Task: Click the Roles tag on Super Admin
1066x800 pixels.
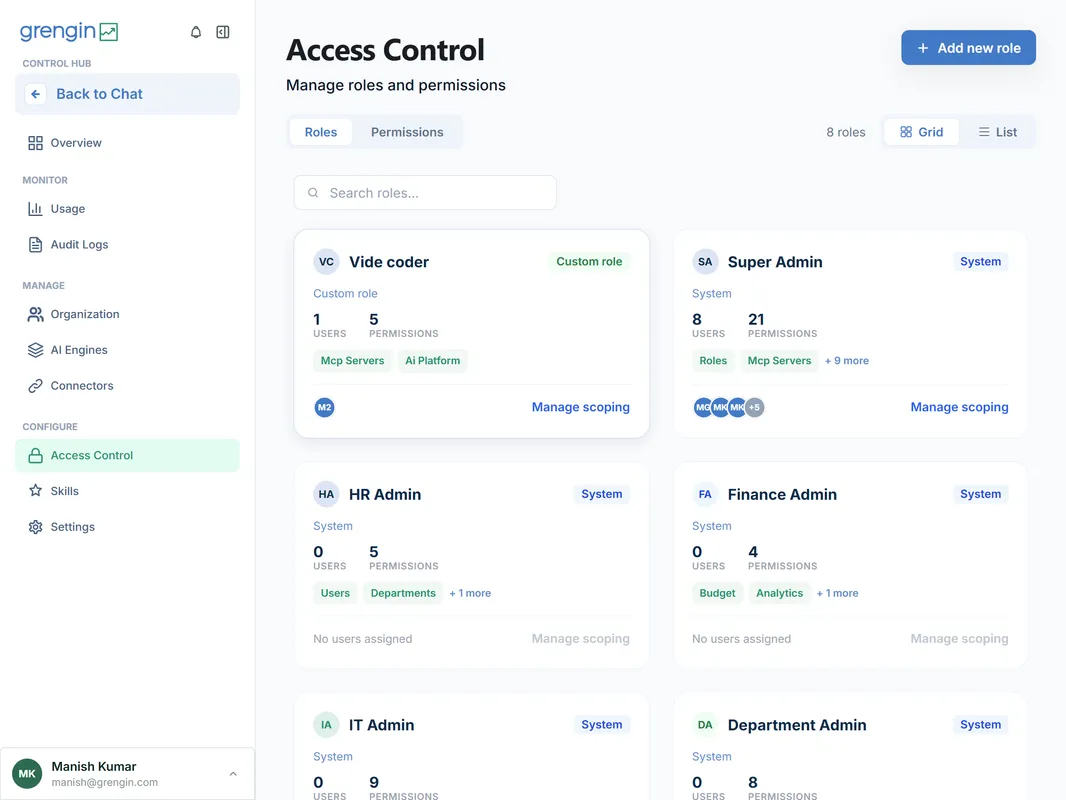Action: coord(712,361)
